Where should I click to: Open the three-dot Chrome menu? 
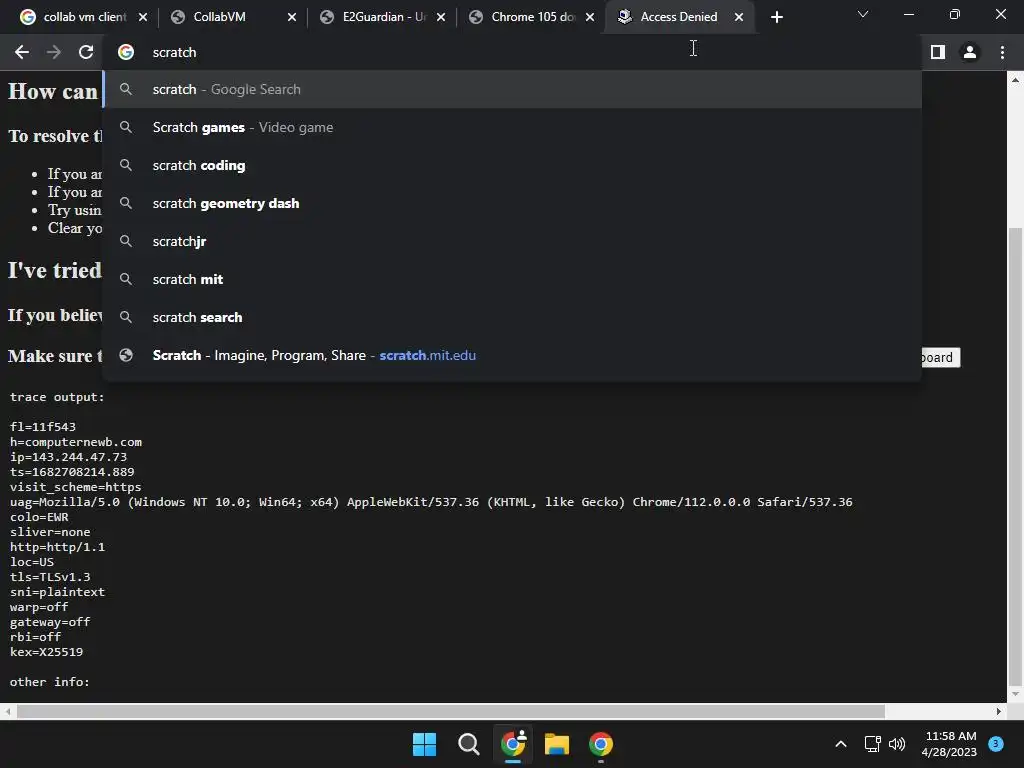(1002, 52)
